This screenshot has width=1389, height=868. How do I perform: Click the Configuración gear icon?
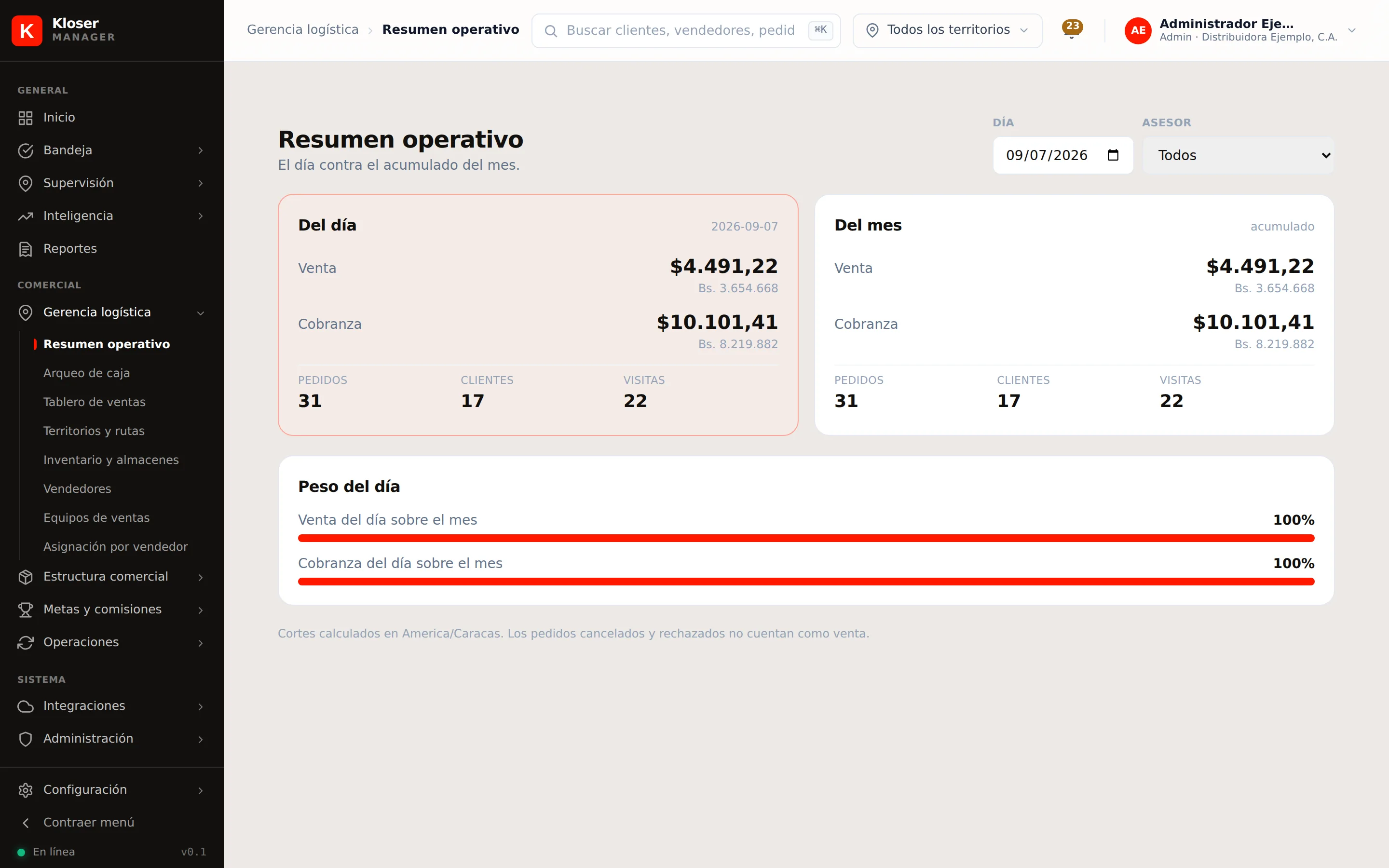(25, 789)
